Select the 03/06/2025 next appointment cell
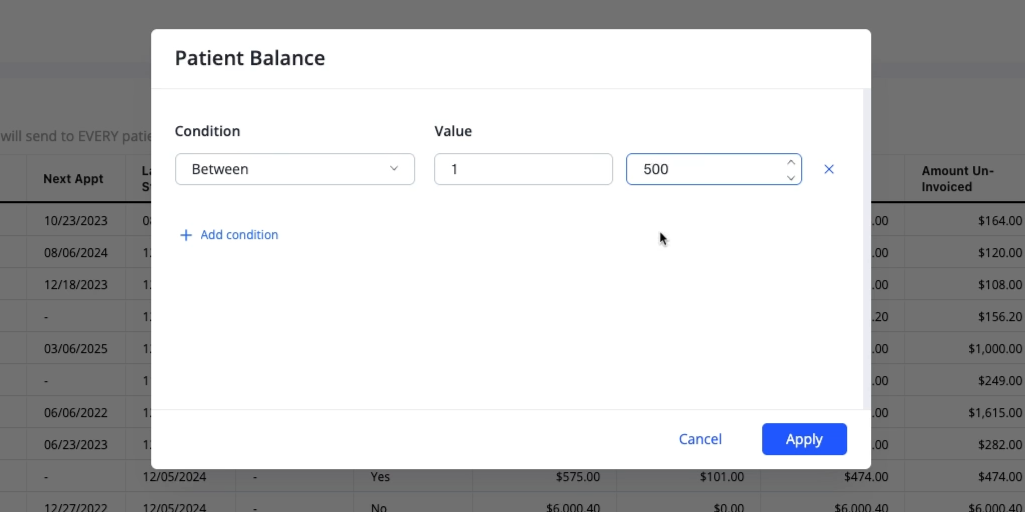Image resolution: width=1025 pixels, height=512 pixels. 76,349
